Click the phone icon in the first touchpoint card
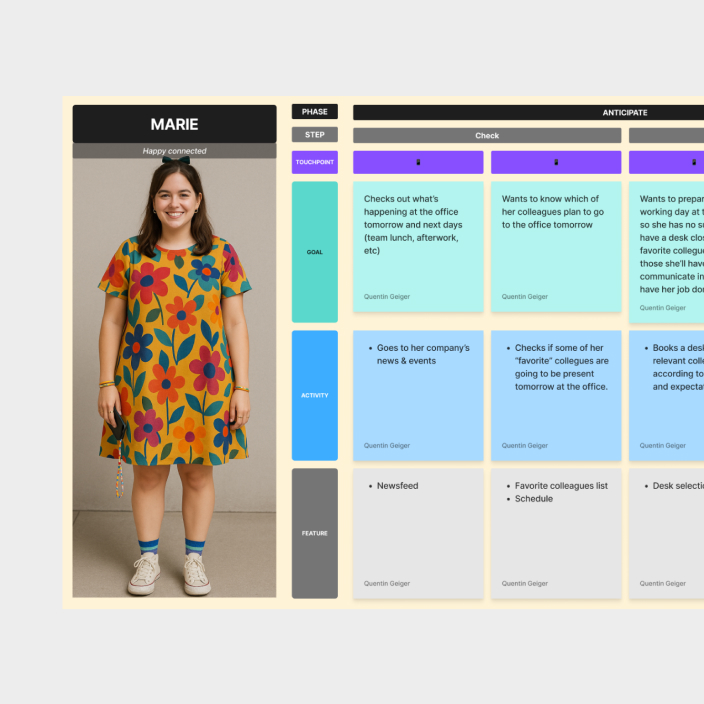Screen dimensions: 704x704 (418, 162)
